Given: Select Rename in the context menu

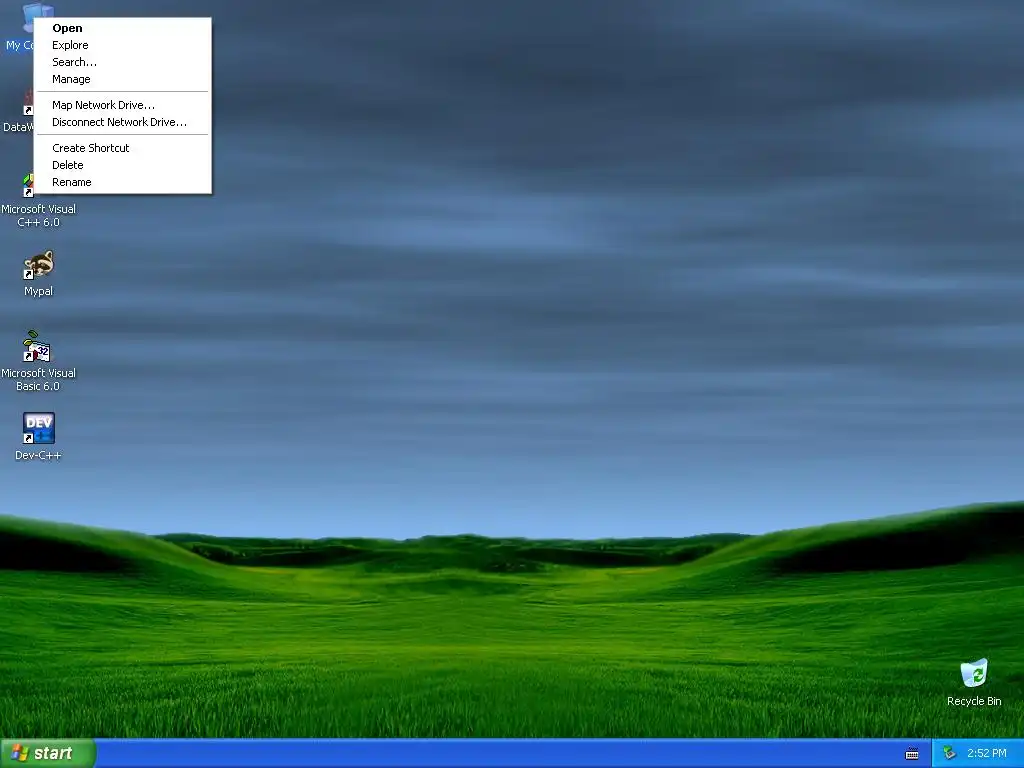Looking at the screenshot, I should 122,182.
